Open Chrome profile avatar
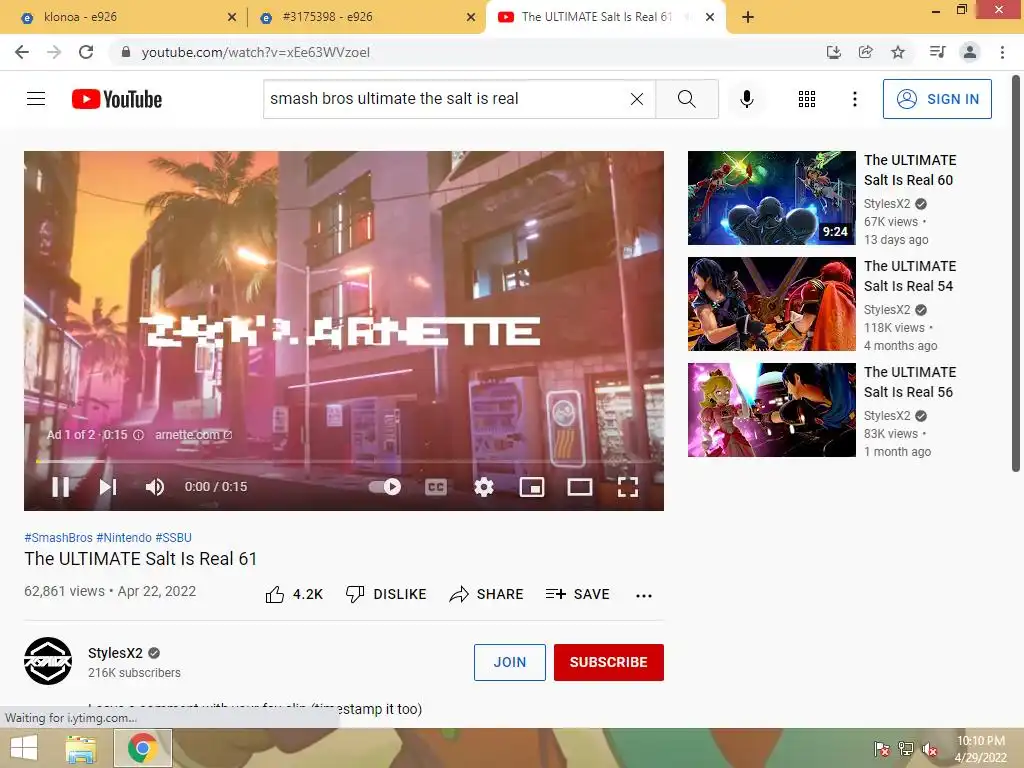The image size is (1024, 768). [x=970, y=52]
